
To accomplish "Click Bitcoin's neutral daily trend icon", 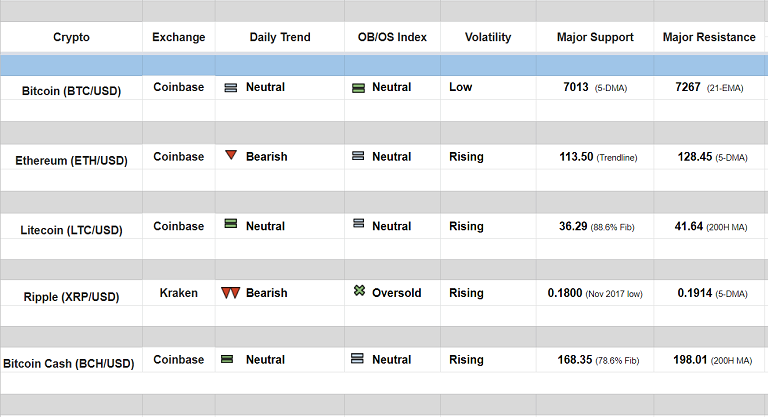I will (x=230, y=88).
